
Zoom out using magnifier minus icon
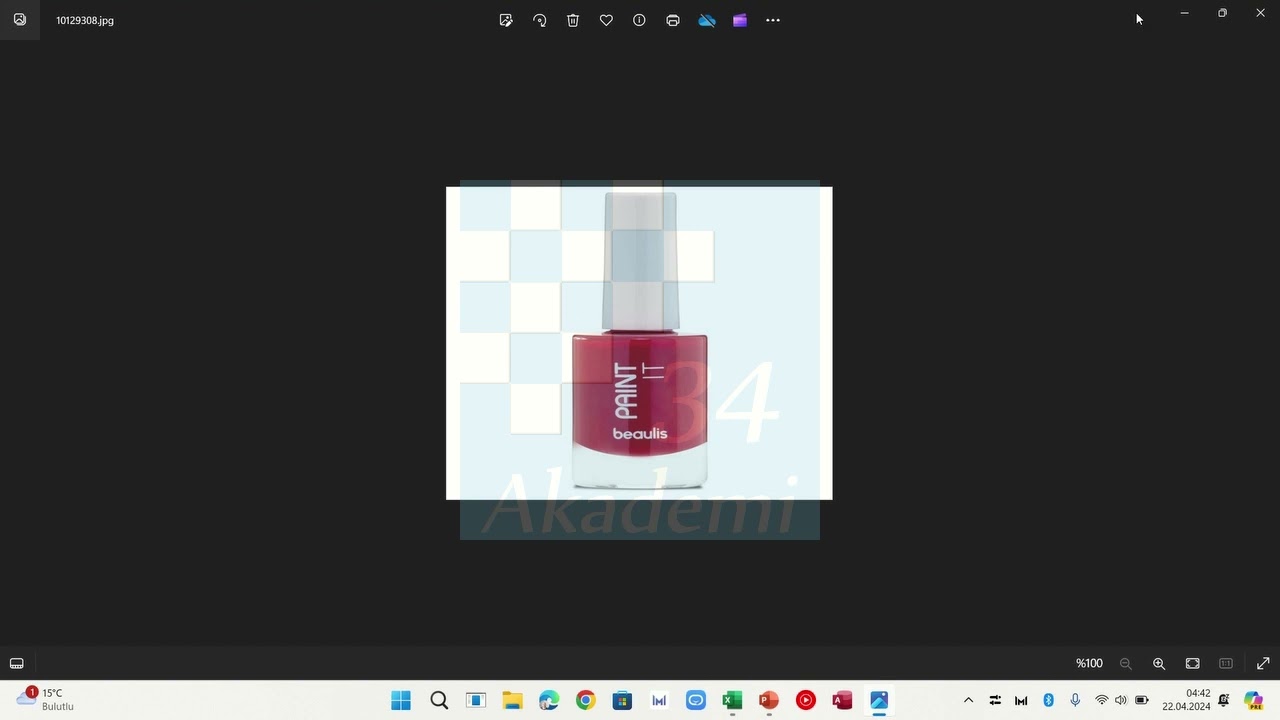[x=1126, y=663]
